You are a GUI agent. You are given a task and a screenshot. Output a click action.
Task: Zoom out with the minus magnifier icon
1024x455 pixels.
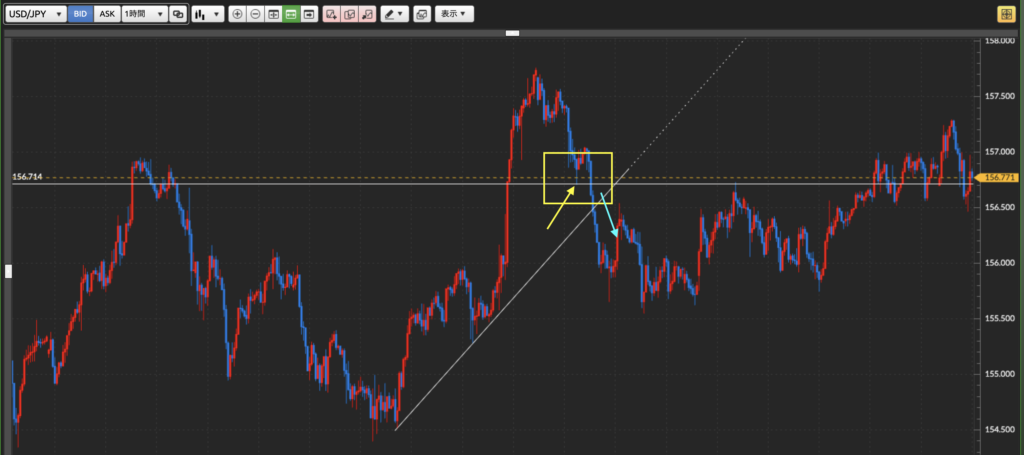[x=255, y=14]
